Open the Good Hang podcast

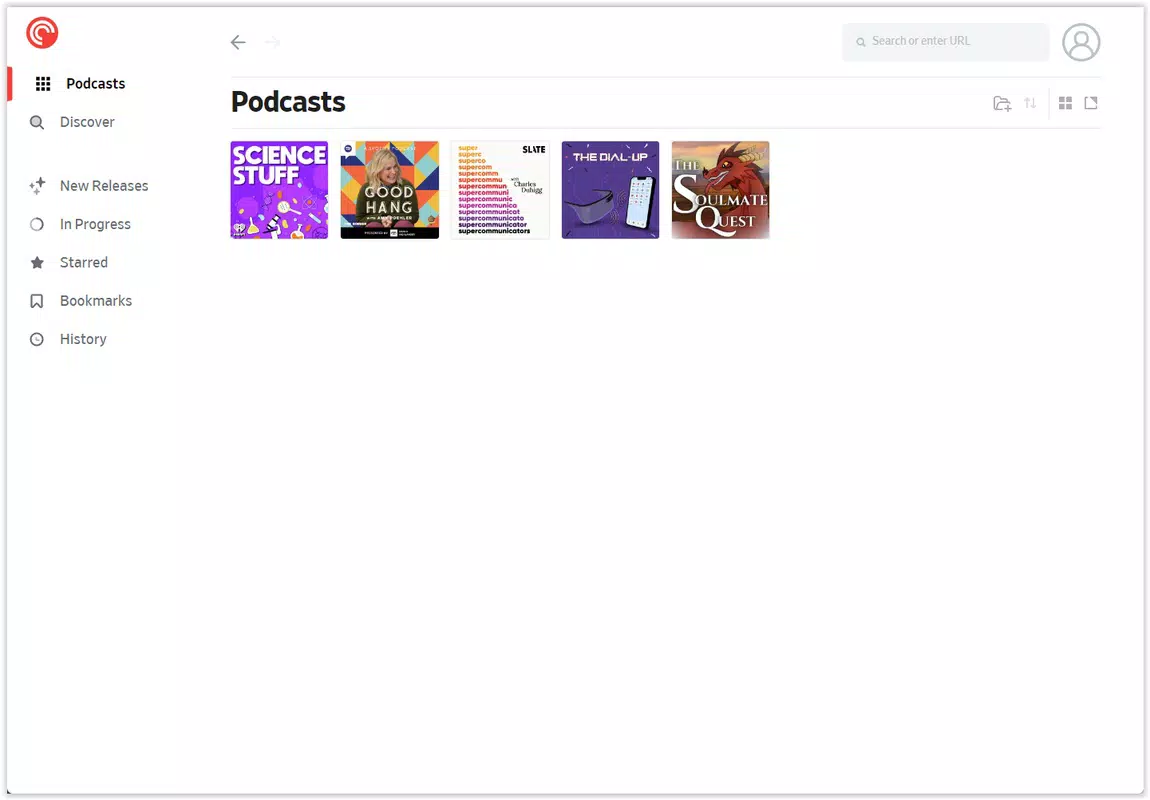[389, 190]
